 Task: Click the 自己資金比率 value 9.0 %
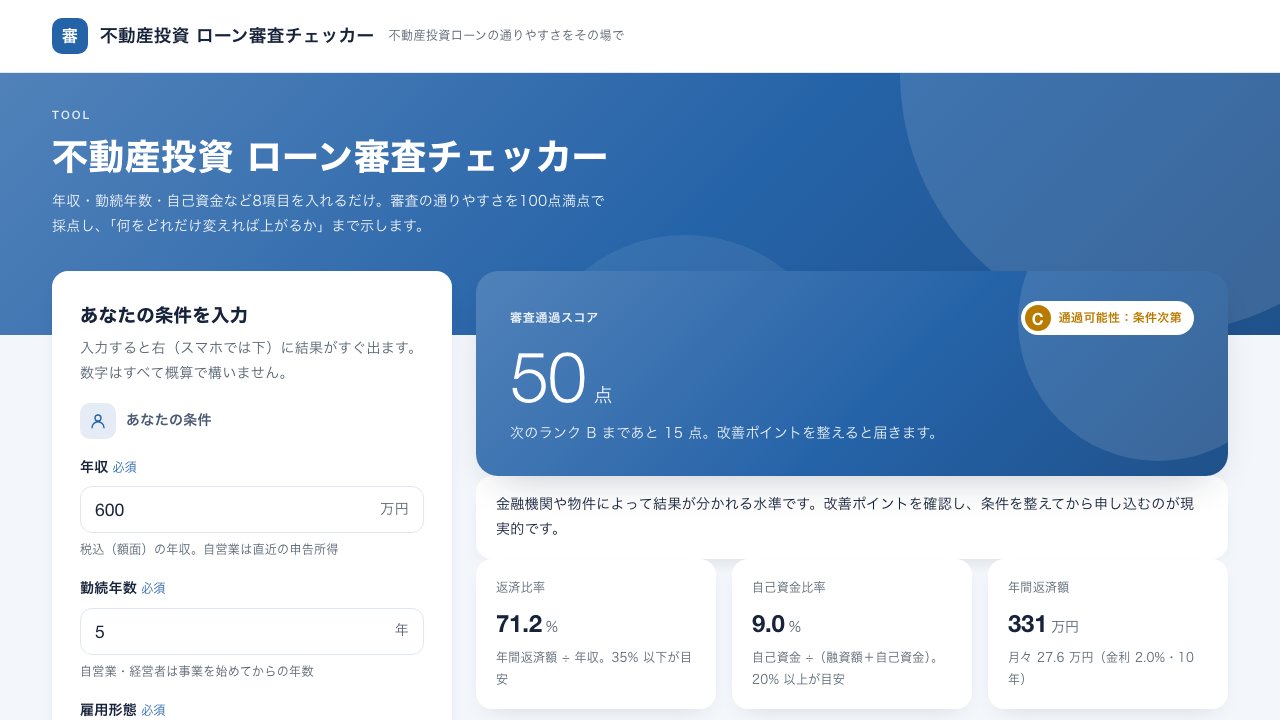[777, 625]
